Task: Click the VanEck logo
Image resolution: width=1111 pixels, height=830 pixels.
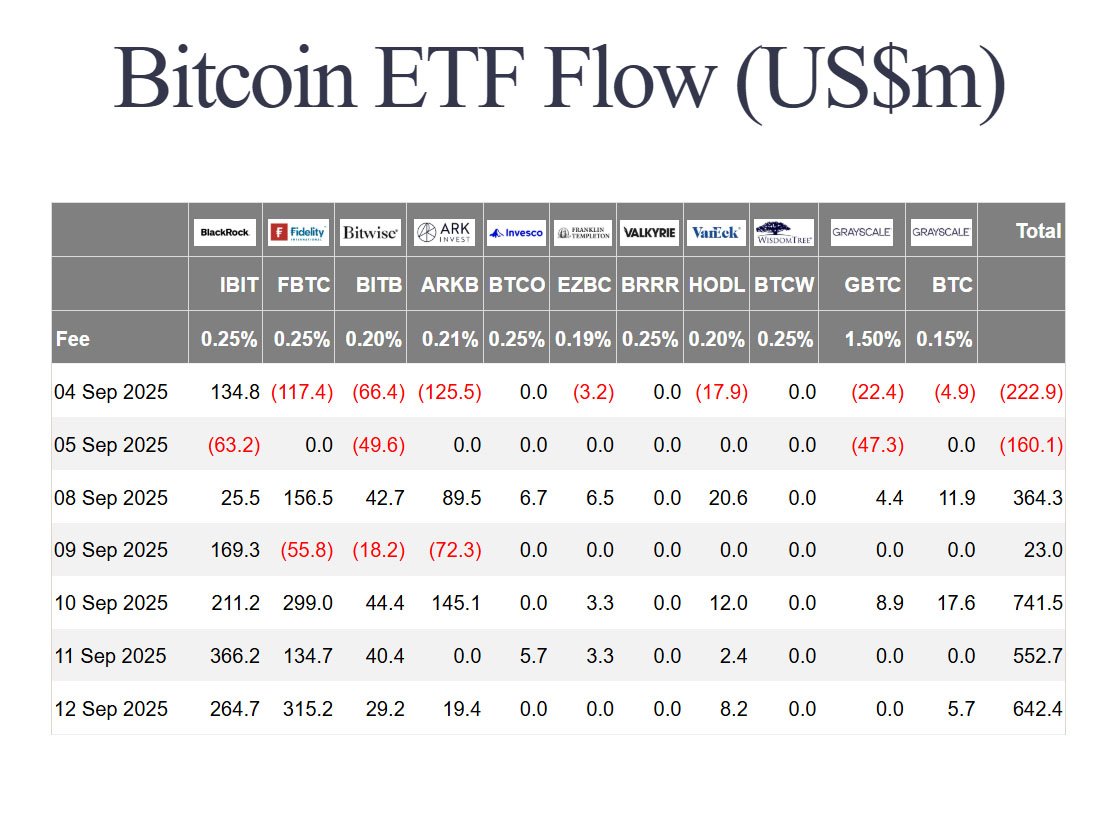Action: point(716,232)
